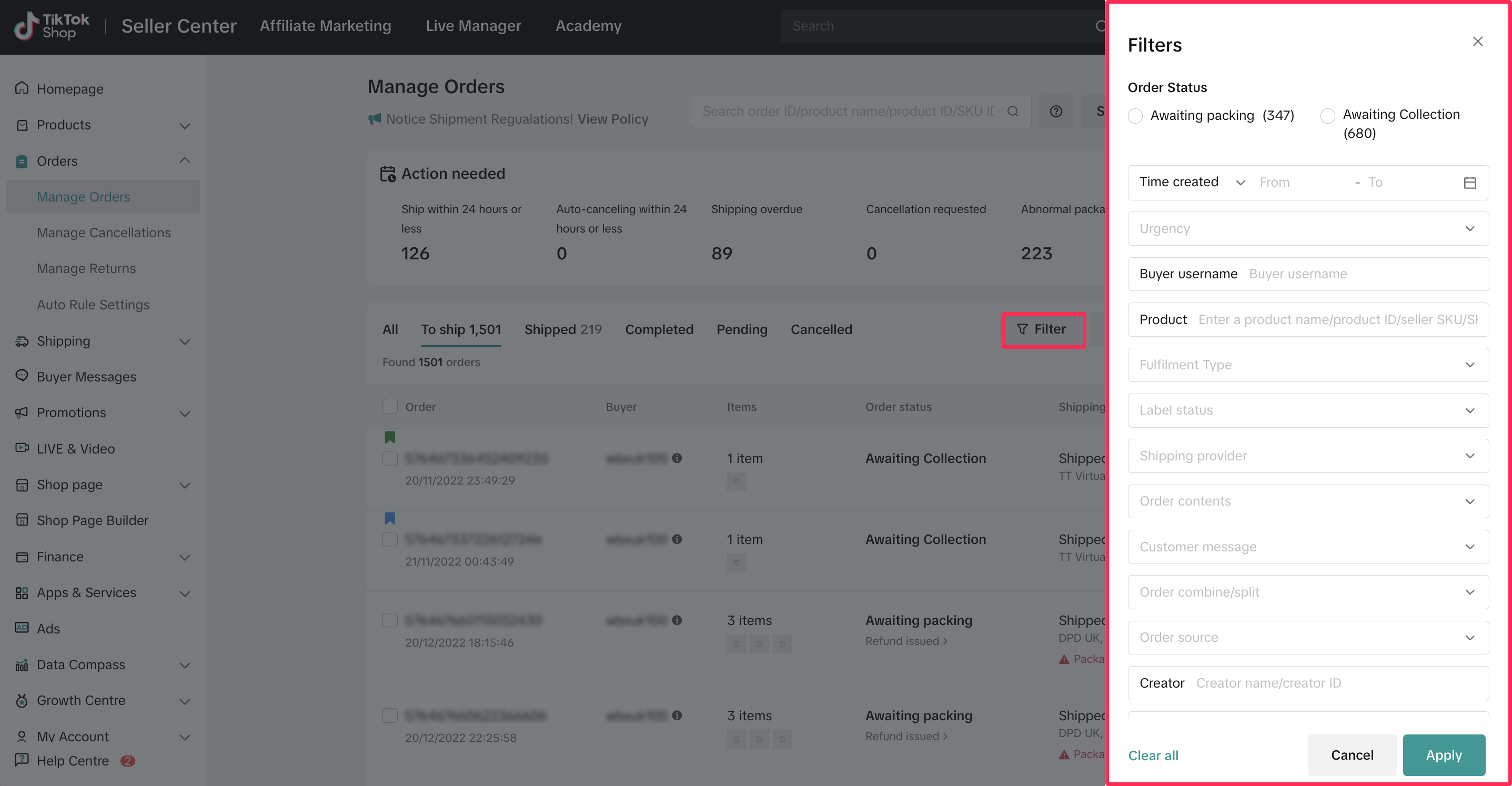
Task: Tick the select-all Order checkbox
Action: click(x=390, y=406)
